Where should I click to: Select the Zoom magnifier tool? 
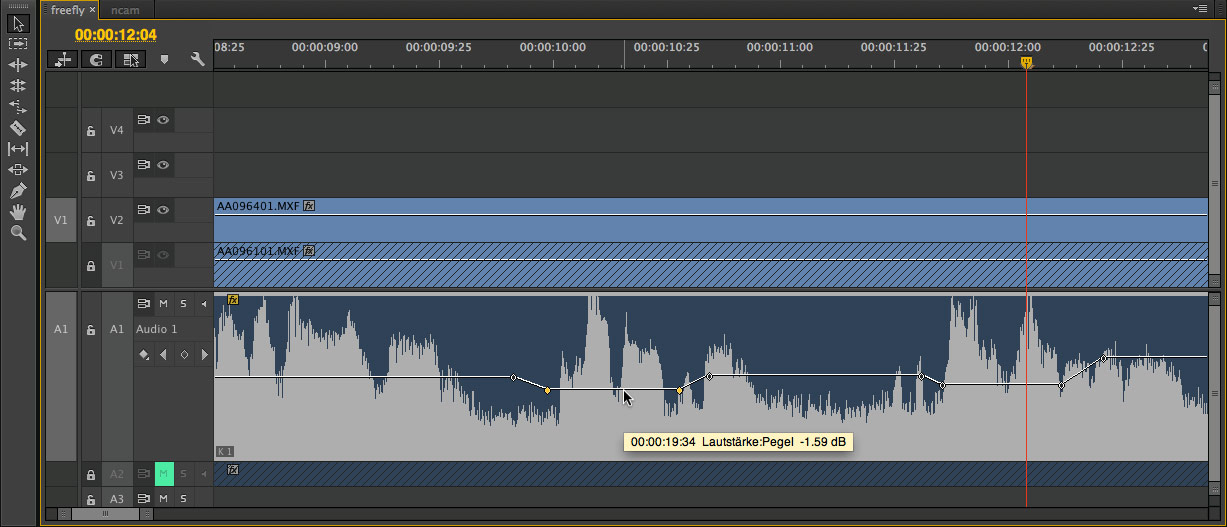pyautogui.click(x=17, y=233)
